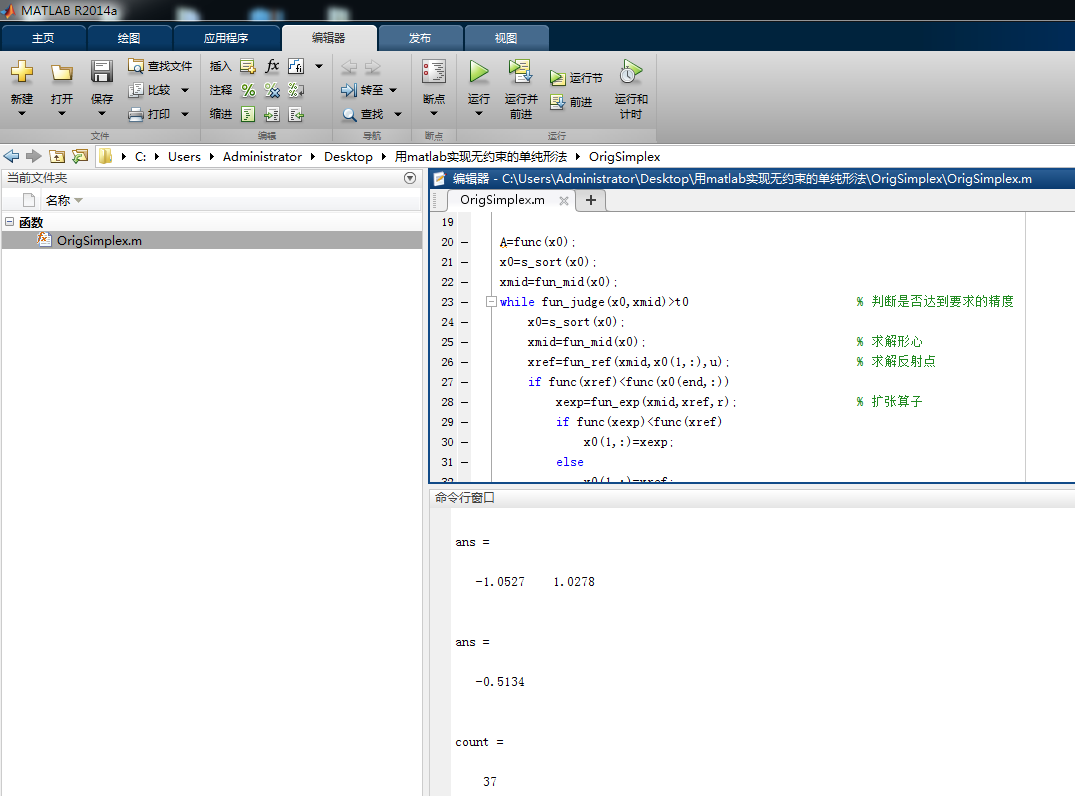Add a new editor tab with plus

coord(591,200)
